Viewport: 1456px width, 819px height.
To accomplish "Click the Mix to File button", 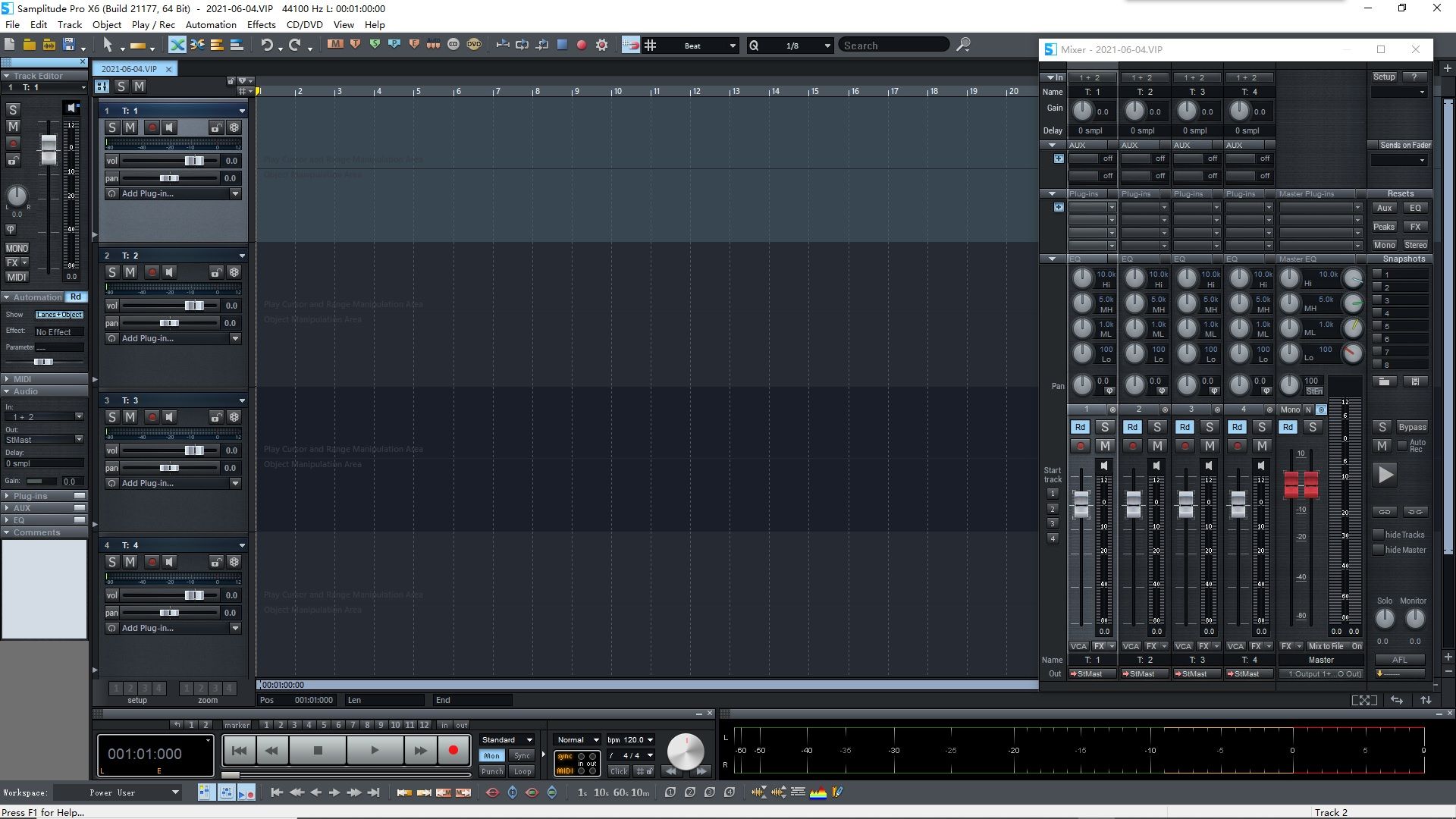I will pos(1326,646).
